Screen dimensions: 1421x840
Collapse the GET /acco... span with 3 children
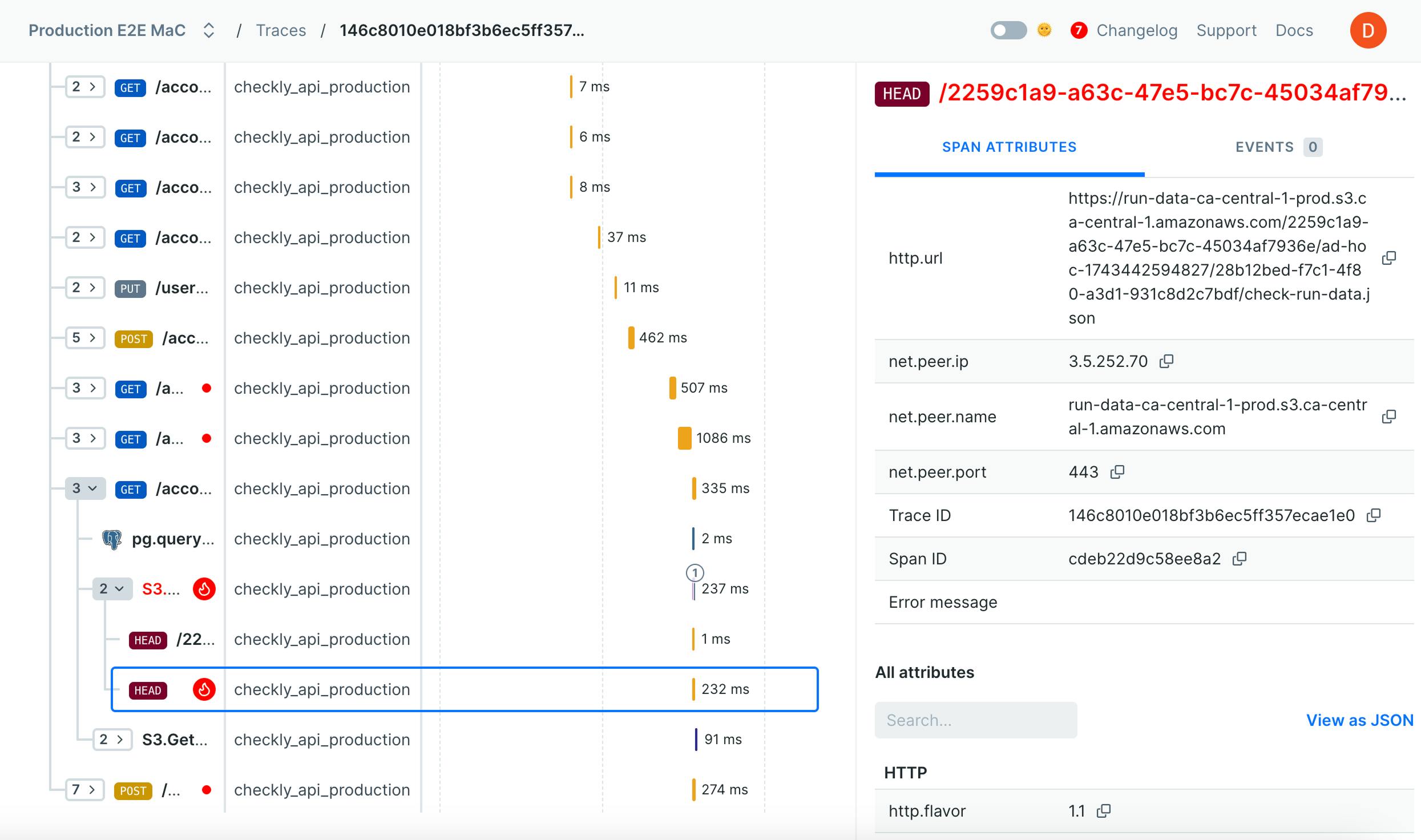point(84,488)
